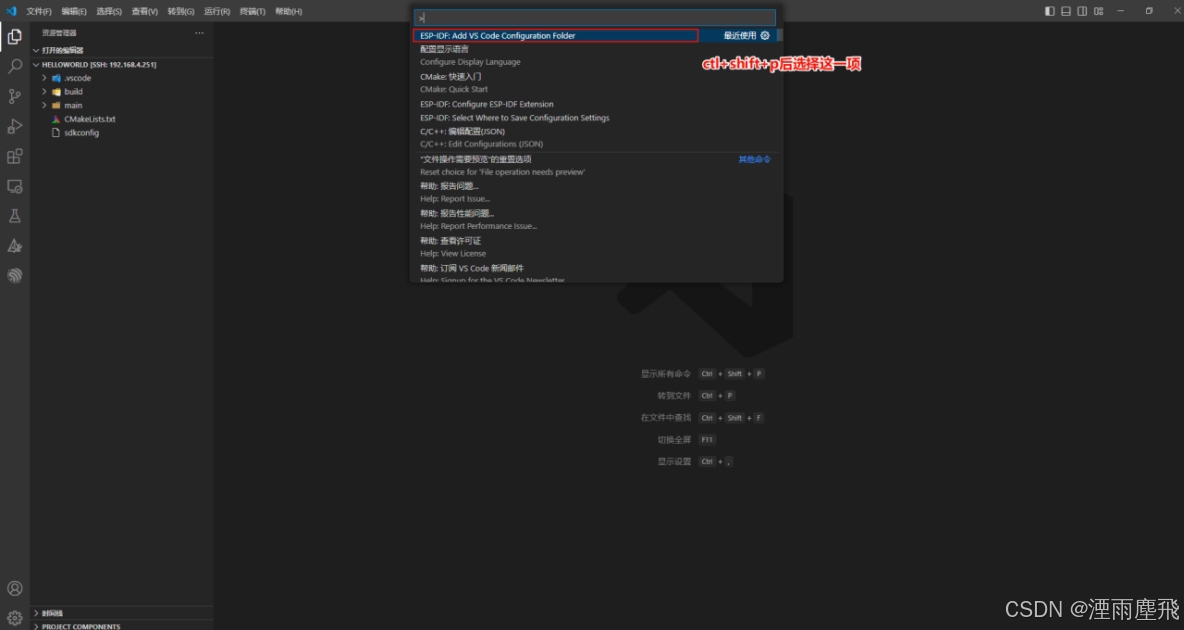Click the VS Code logo icon

click(11, 11)
